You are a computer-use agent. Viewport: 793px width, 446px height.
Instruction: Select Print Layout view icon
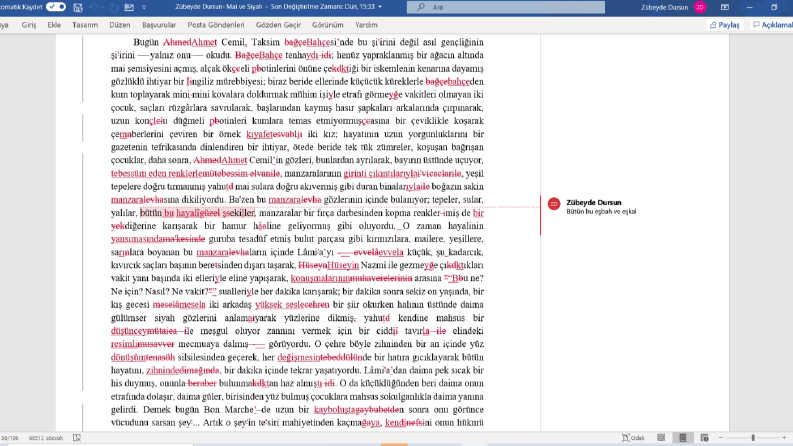[x=682, y=438]
